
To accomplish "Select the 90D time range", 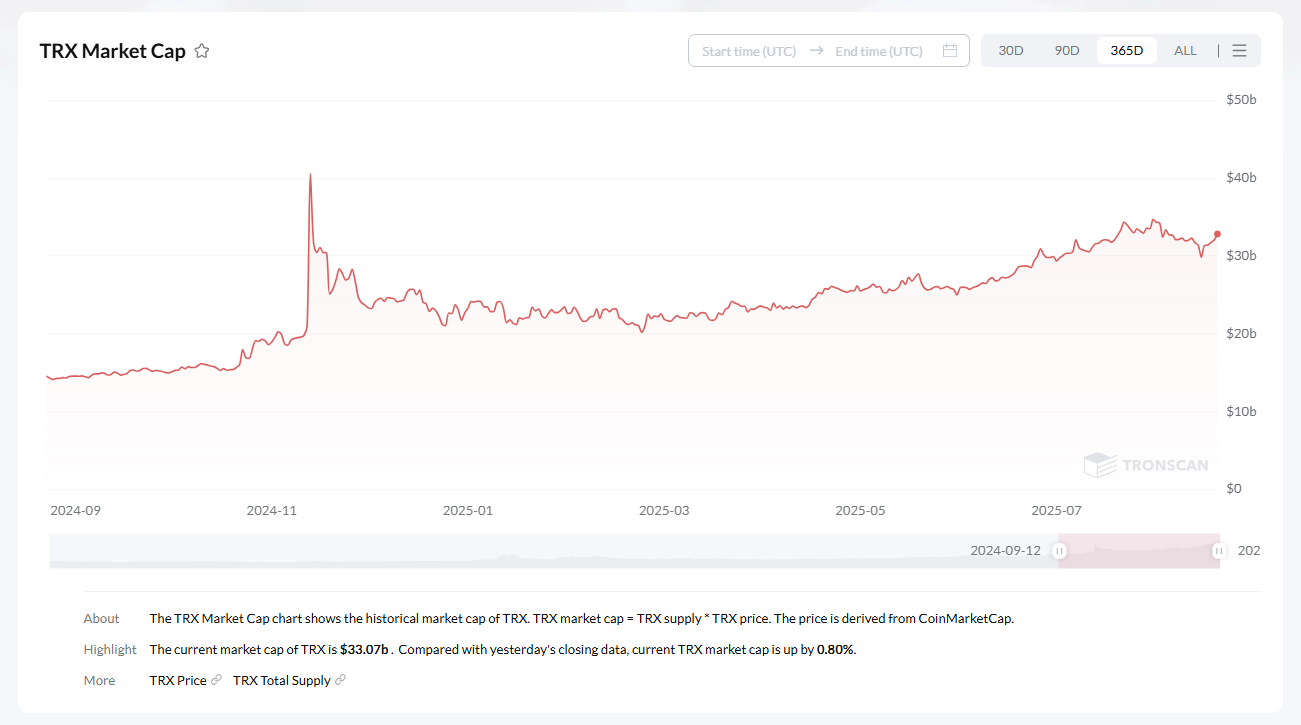I will click(1067, 51).
